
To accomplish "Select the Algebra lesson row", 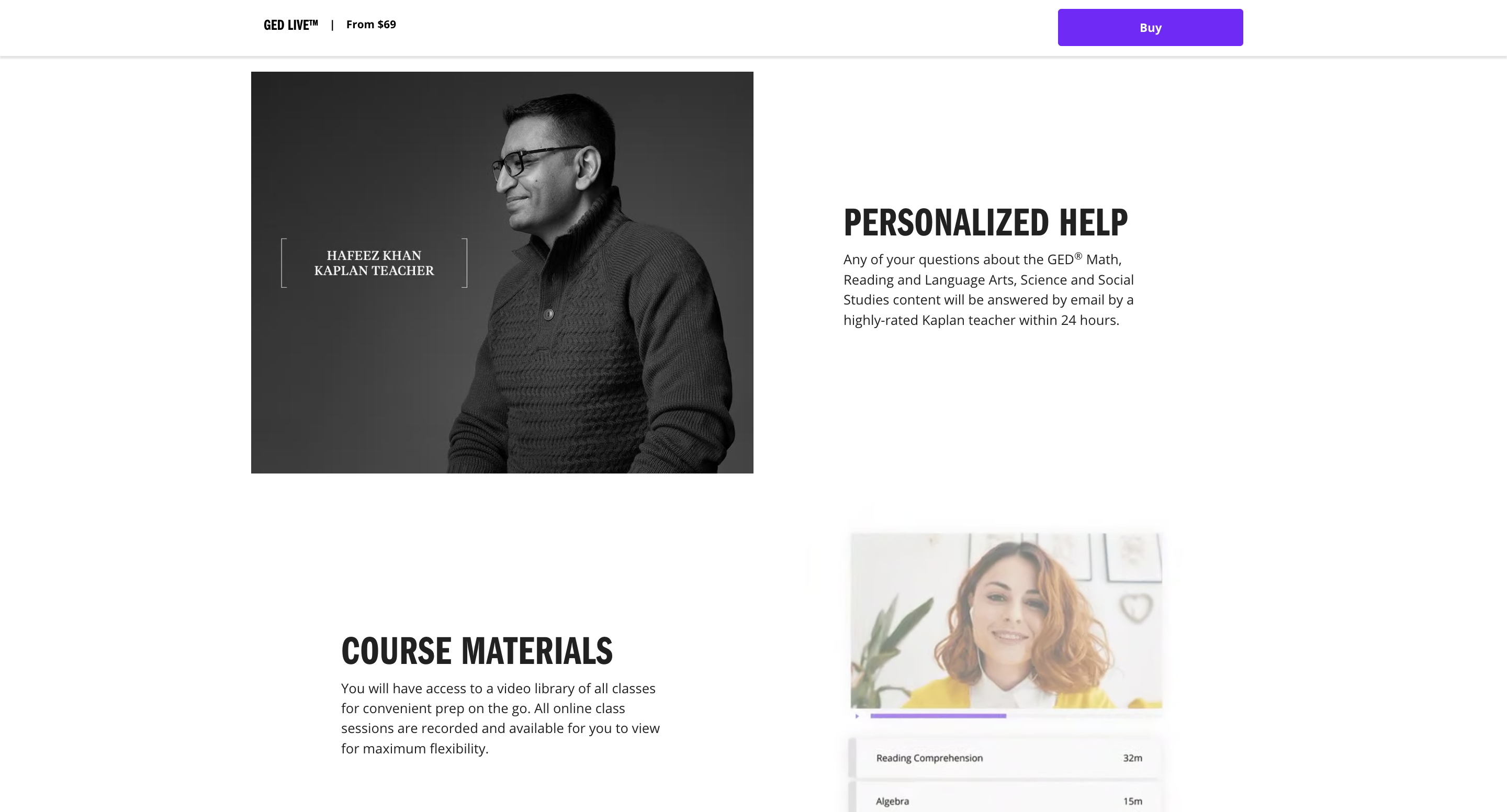I will (1005, 798).
